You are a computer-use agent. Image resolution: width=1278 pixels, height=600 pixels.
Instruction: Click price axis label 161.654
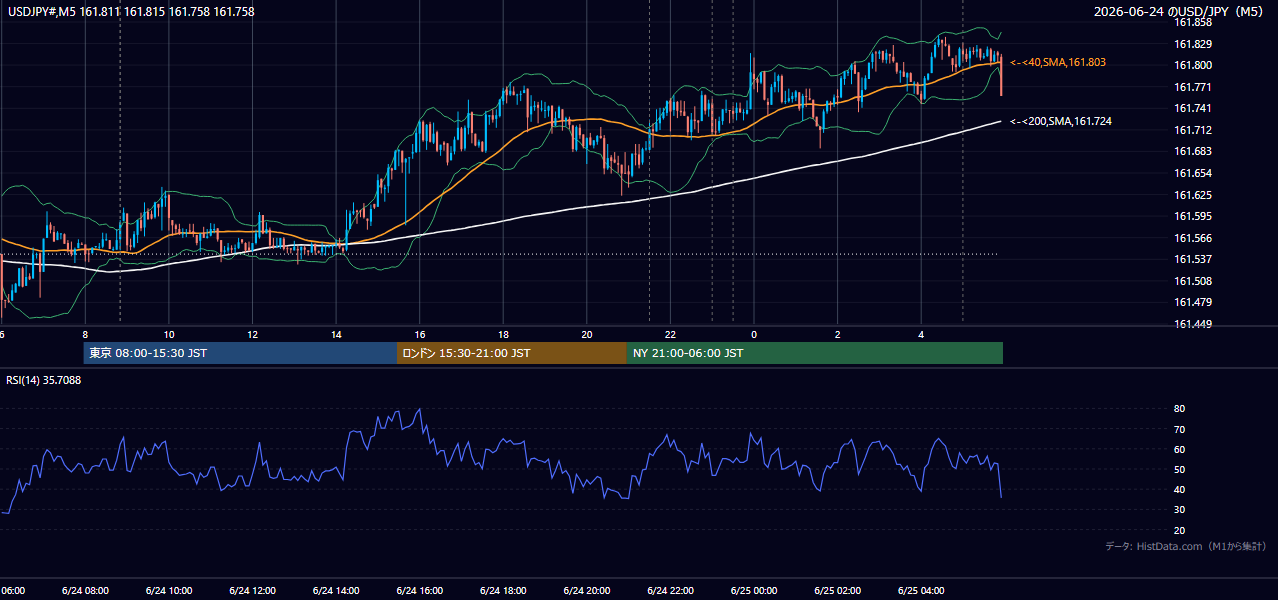1192,173
